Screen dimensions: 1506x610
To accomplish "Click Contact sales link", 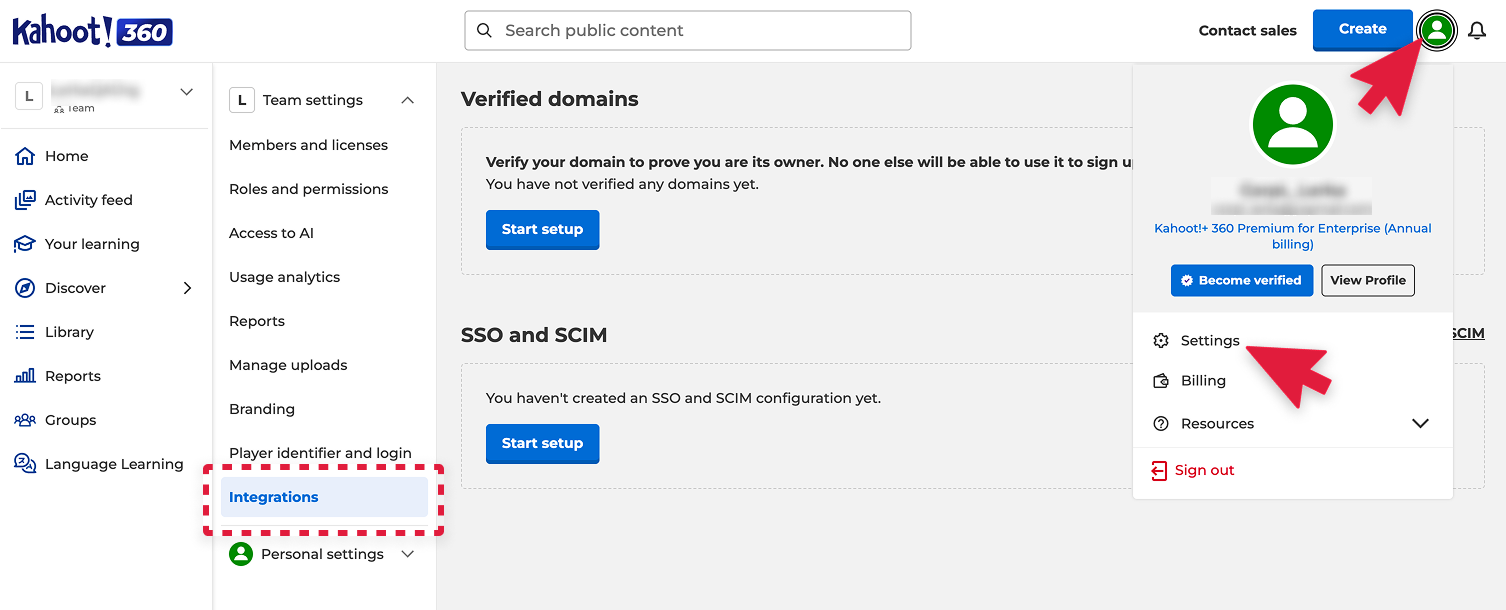I will [1247, 31].
